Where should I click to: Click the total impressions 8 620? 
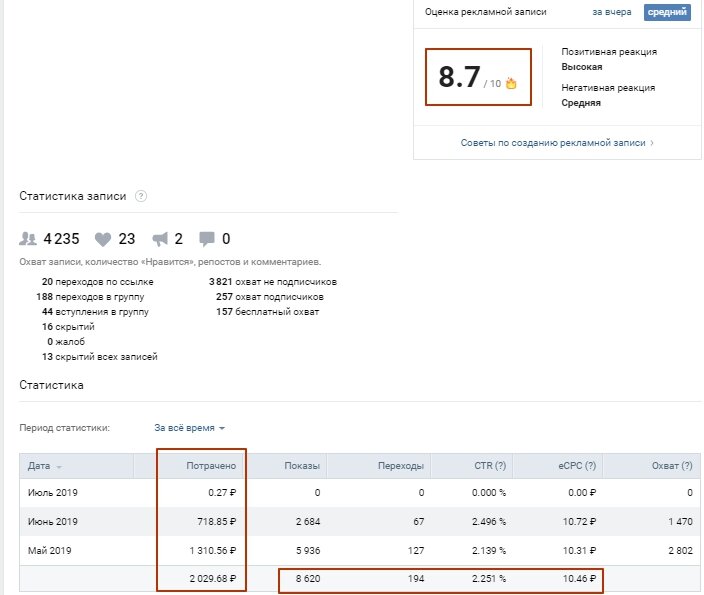tap(308, 579)
